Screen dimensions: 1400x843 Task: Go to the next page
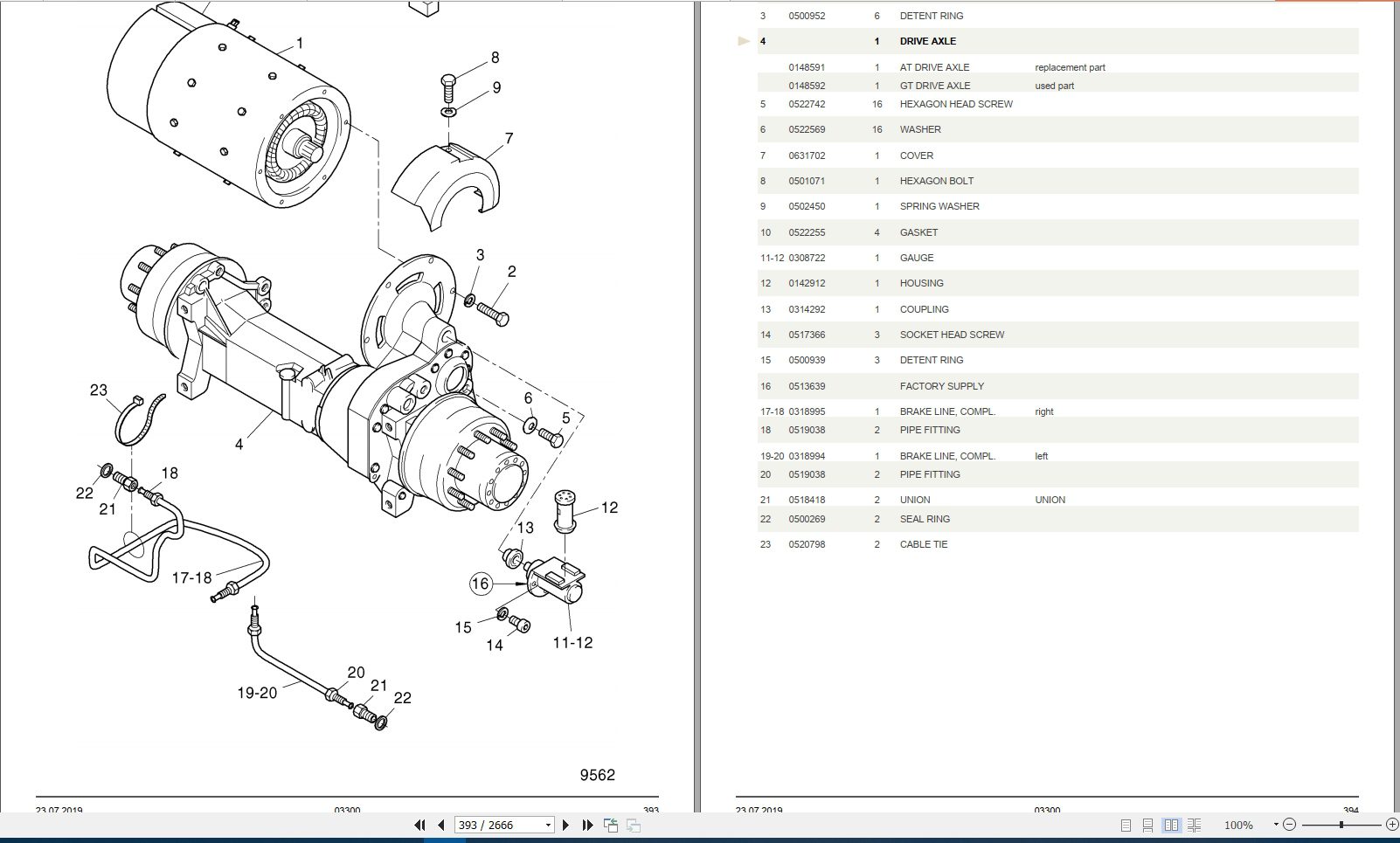pyautogui.click(x=565, y=825)
